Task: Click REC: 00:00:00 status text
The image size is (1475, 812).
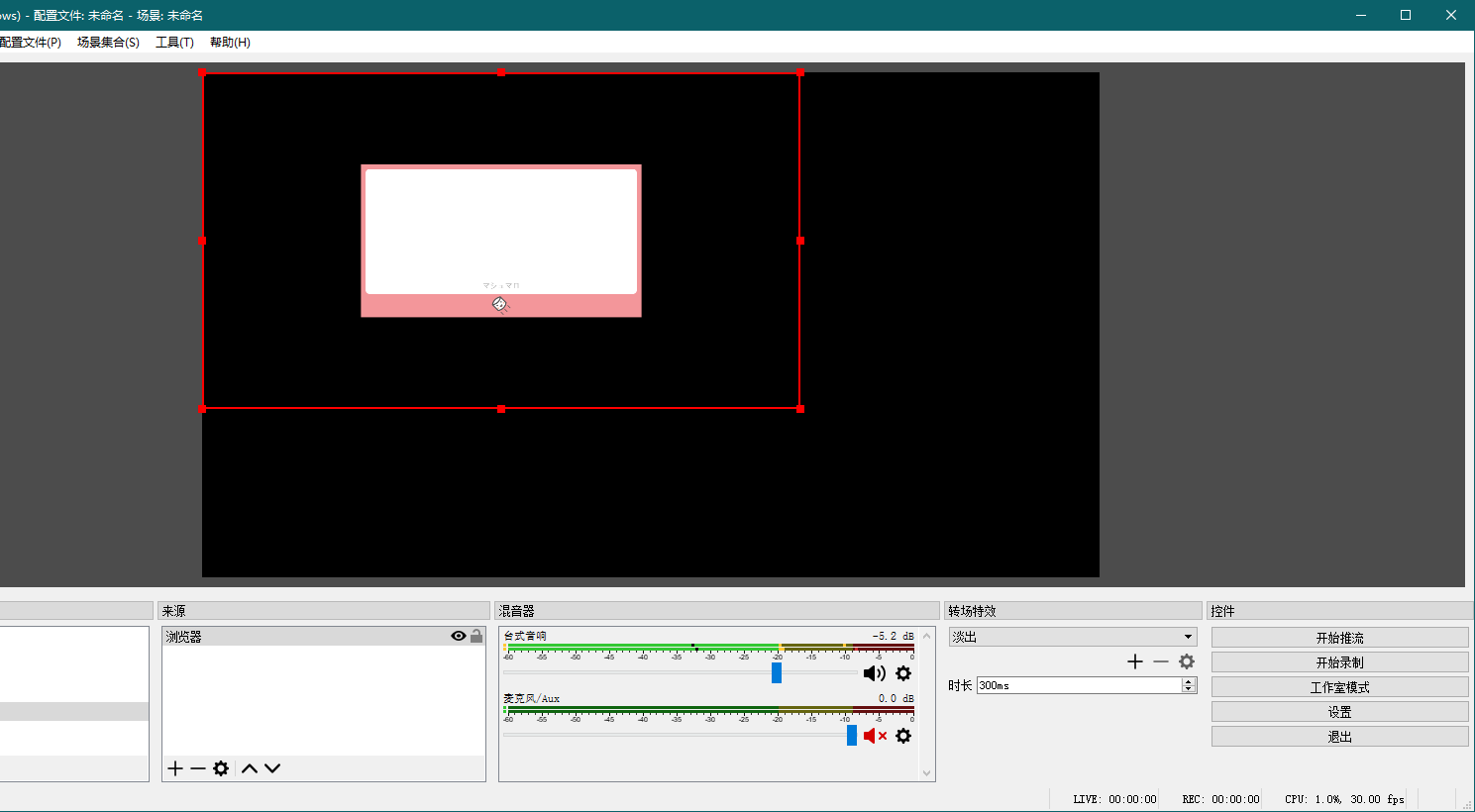Action: 1220,799
